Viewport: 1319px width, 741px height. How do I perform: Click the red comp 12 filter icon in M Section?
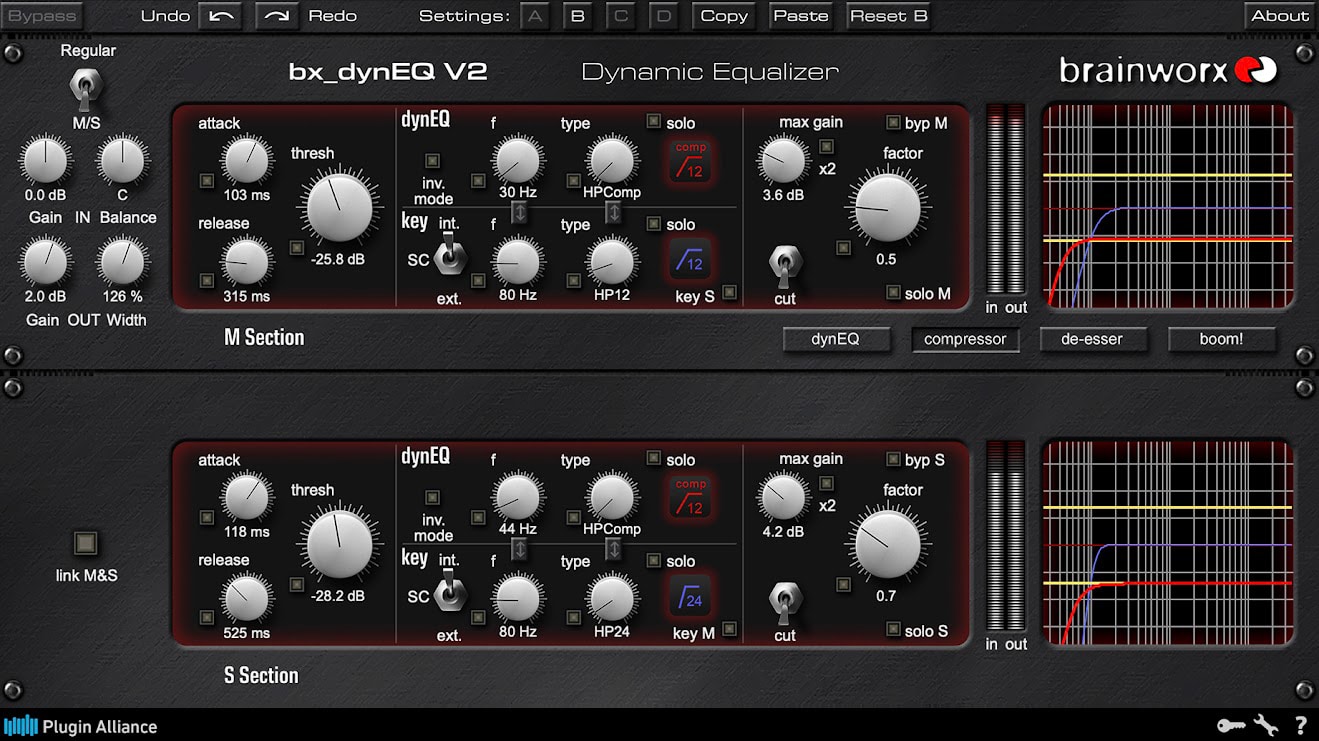coord(690,160)
